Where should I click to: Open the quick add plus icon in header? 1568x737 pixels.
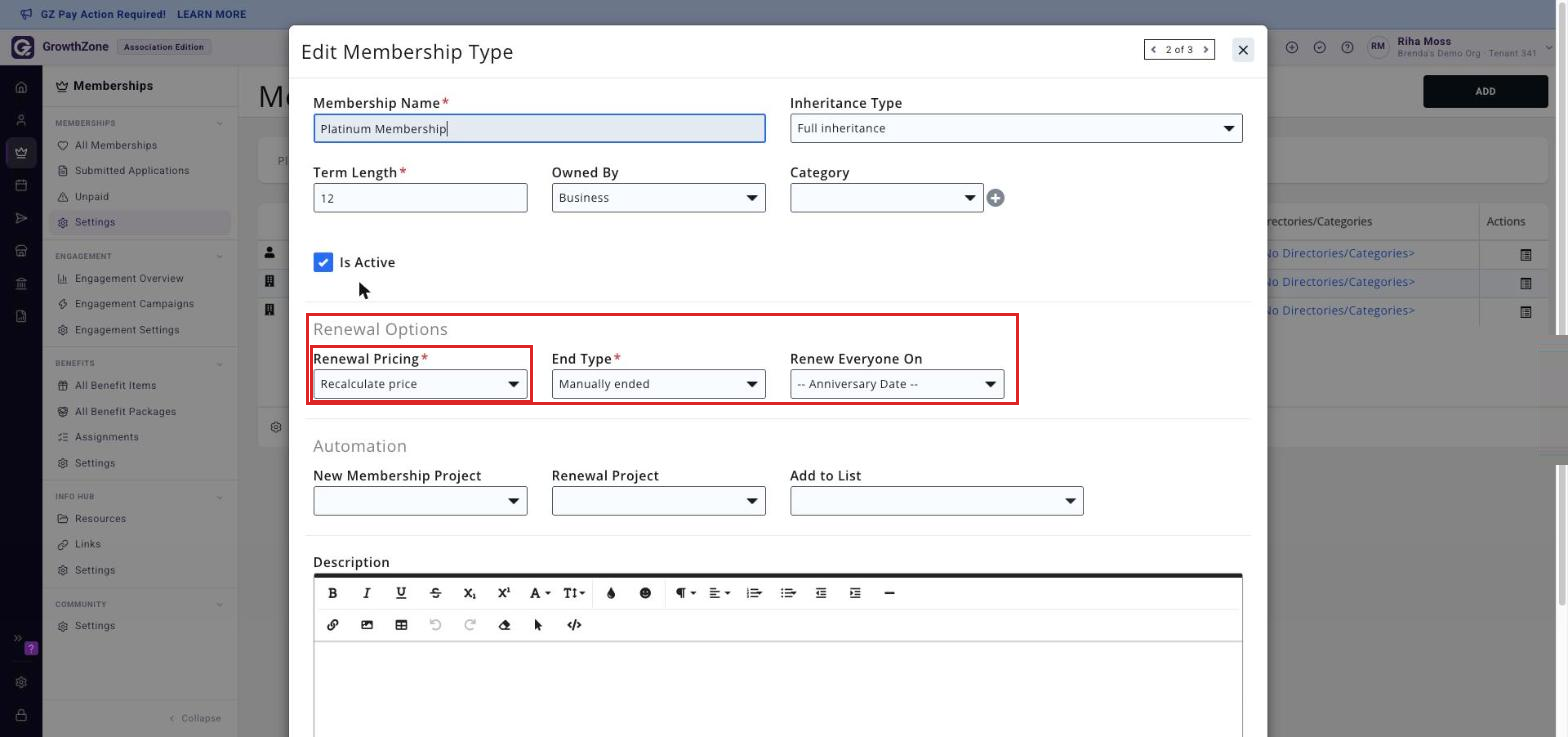(1292, 47)
